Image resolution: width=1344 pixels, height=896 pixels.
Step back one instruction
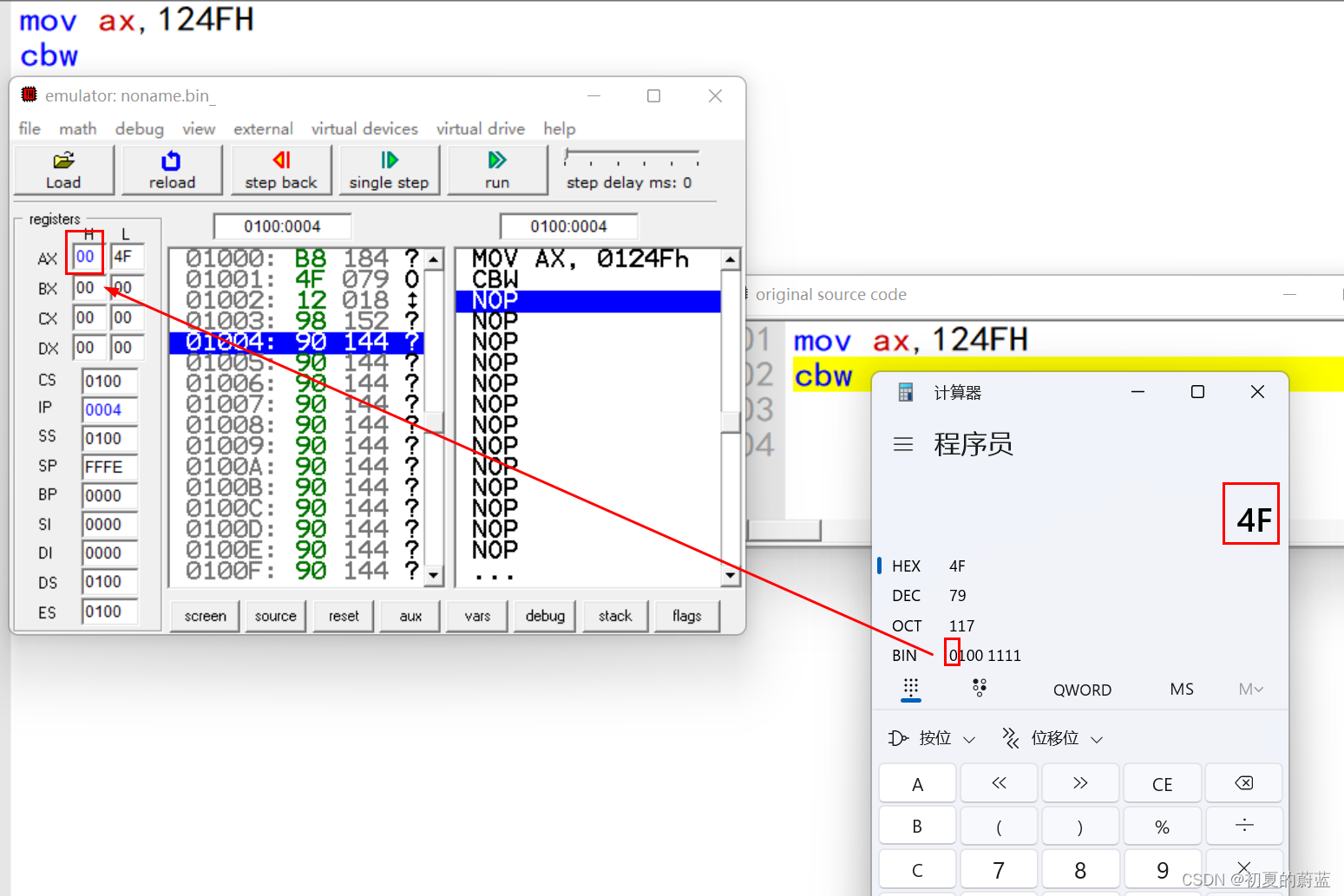281,169
